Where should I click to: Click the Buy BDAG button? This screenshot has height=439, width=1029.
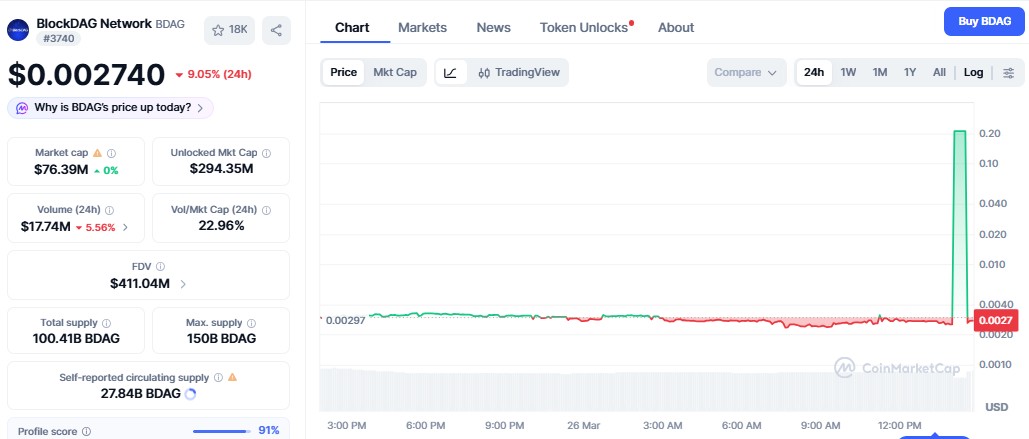pos(984,21)
